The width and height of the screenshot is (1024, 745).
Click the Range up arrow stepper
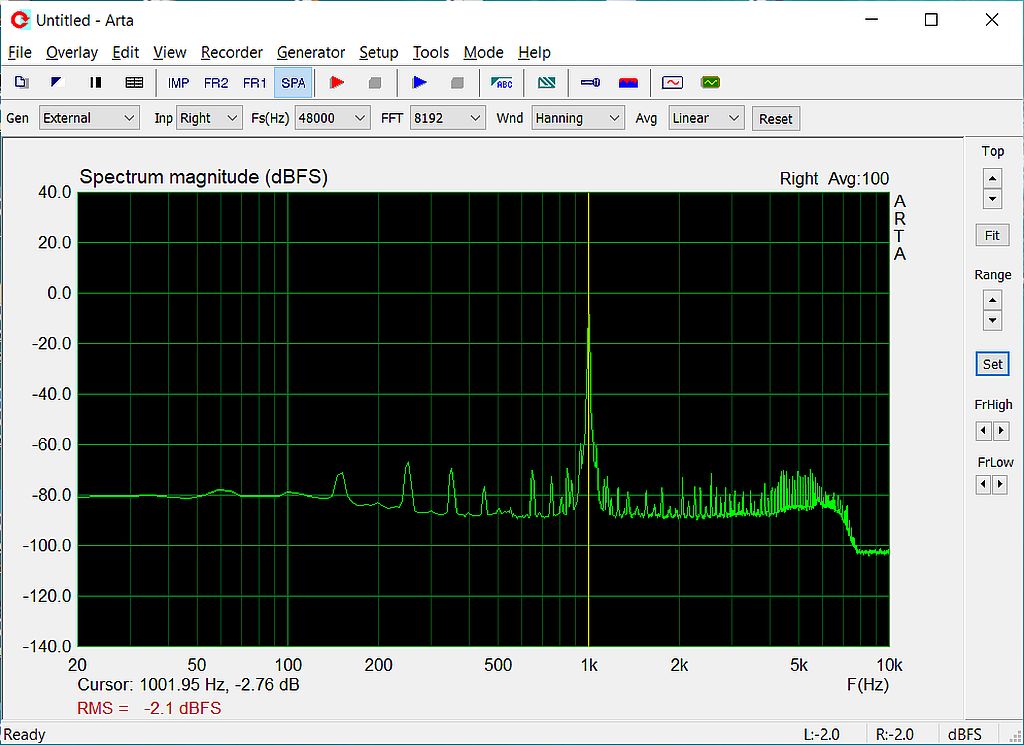pos(993,300)
